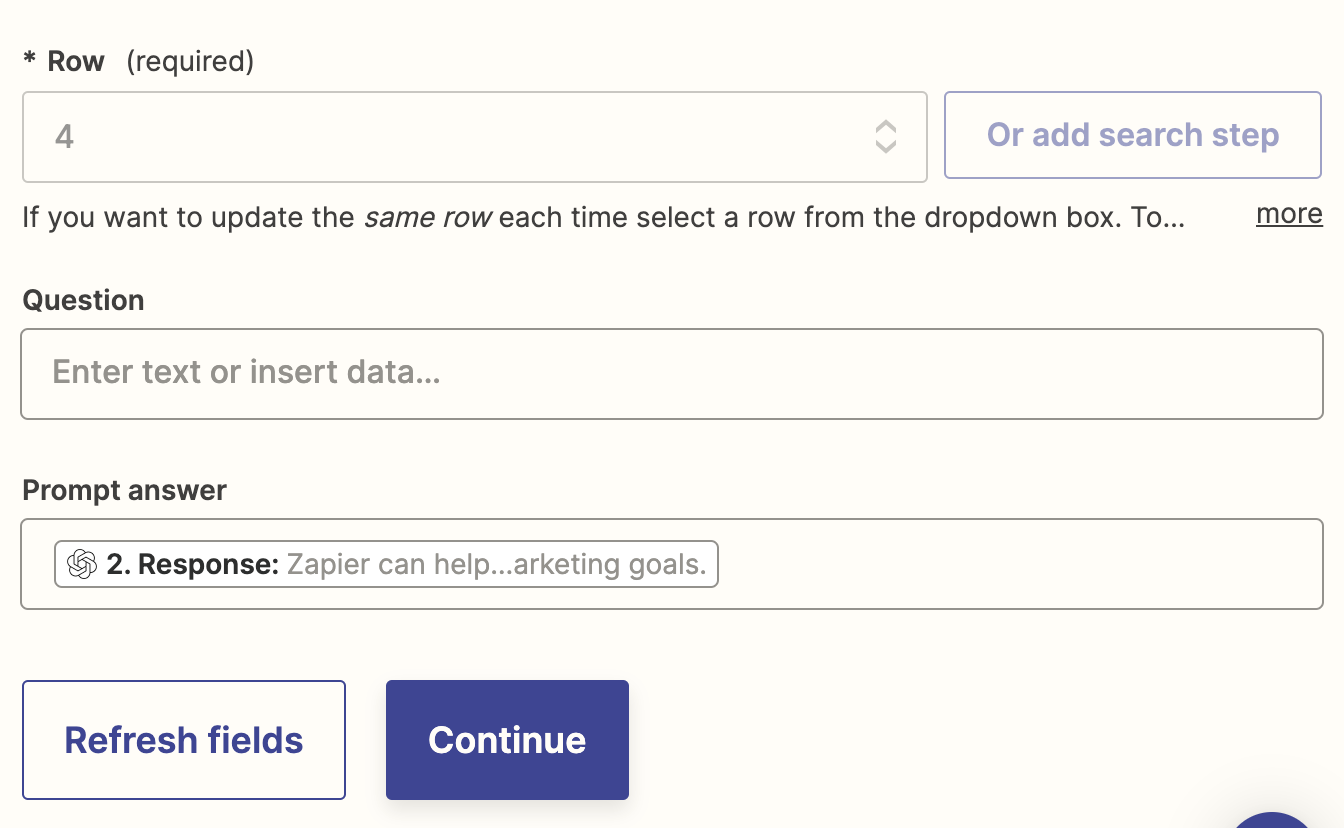Click the "(required)" text next to Row

click(190, 62)
